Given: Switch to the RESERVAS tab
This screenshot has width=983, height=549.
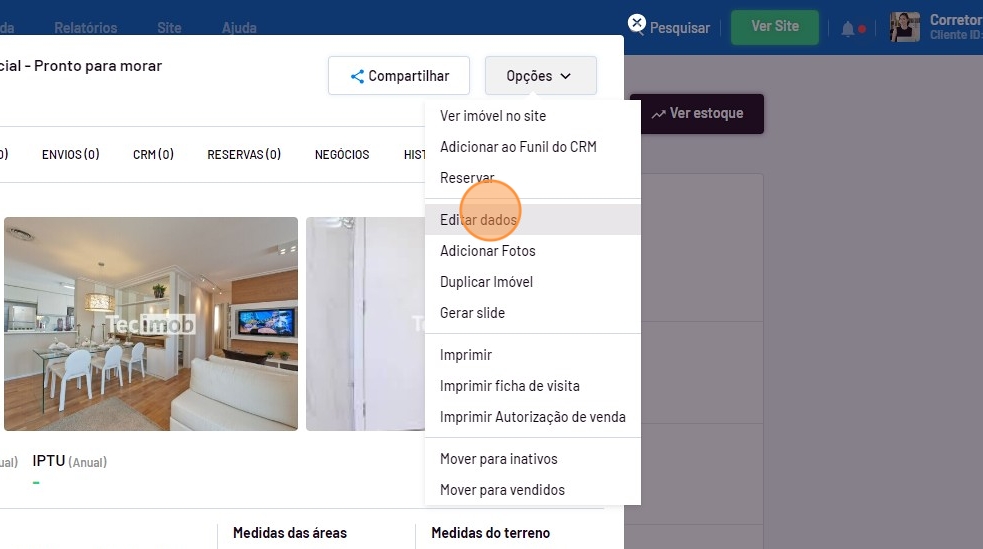Looking at the screenshot, I should (244, 155).
